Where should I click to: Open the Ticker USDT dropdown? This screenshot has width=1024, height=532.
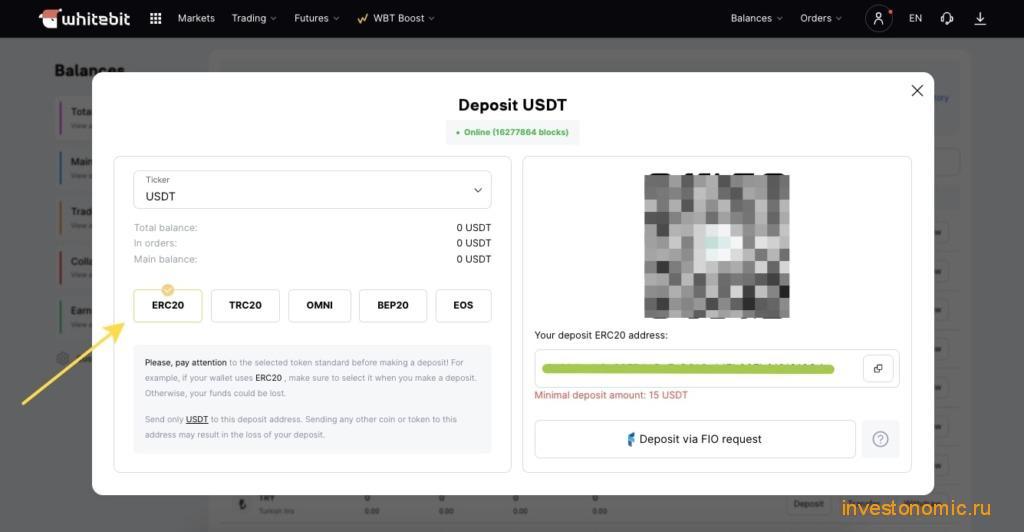312,190
